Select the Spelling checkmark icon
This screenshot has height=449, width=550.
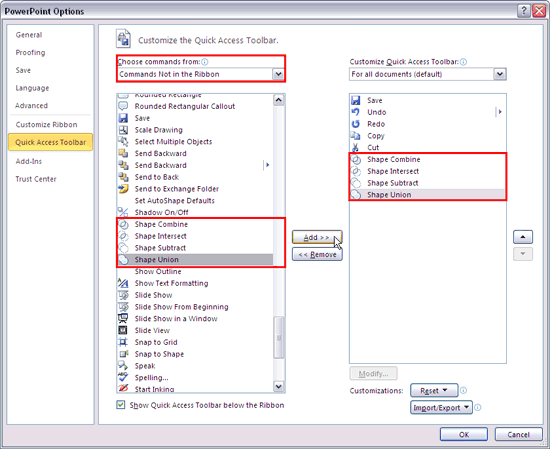123,377
